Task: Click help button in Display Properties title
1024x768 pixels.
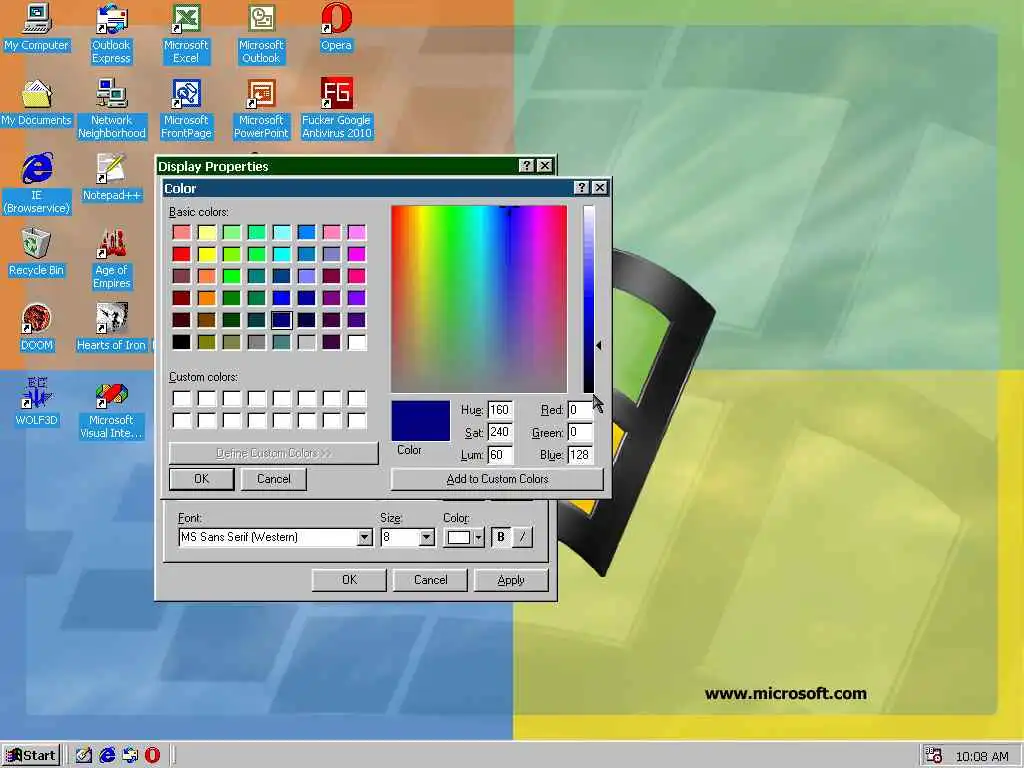Action: 526,166
